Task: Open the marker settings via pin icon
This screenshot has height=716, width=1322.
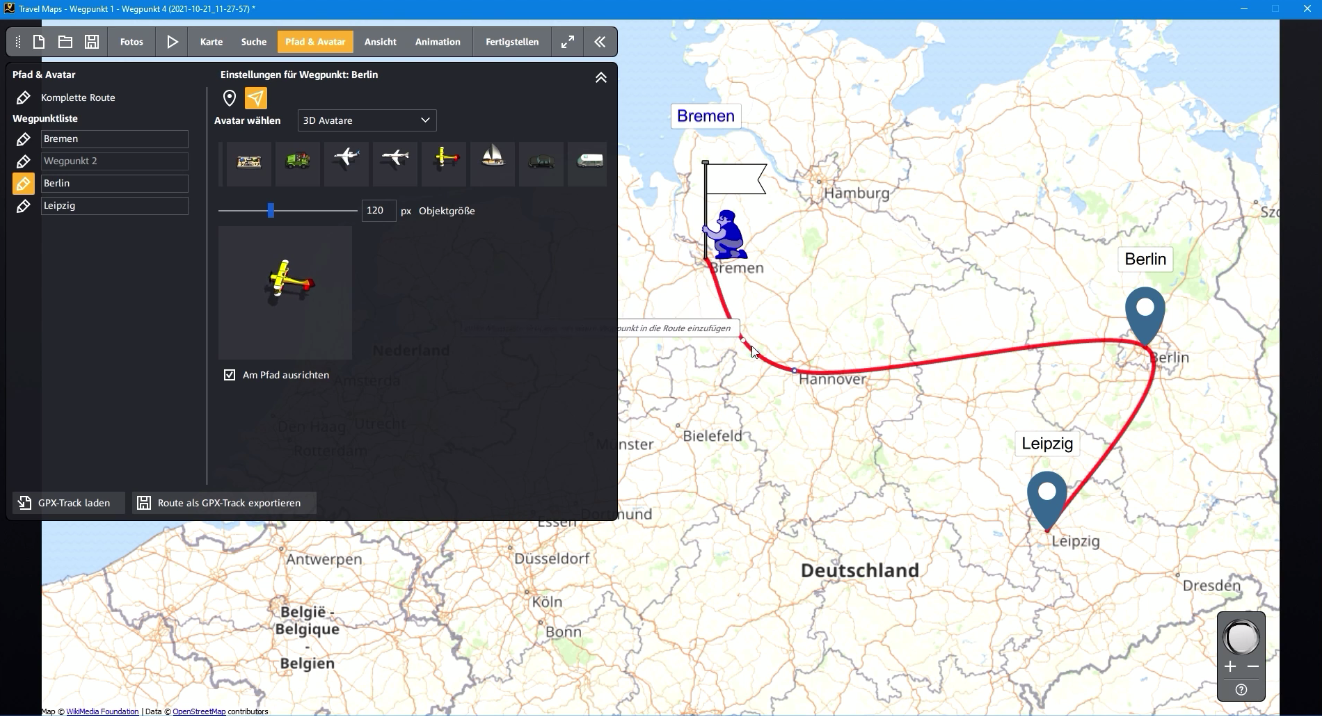Action: click(x=230, y=98)
